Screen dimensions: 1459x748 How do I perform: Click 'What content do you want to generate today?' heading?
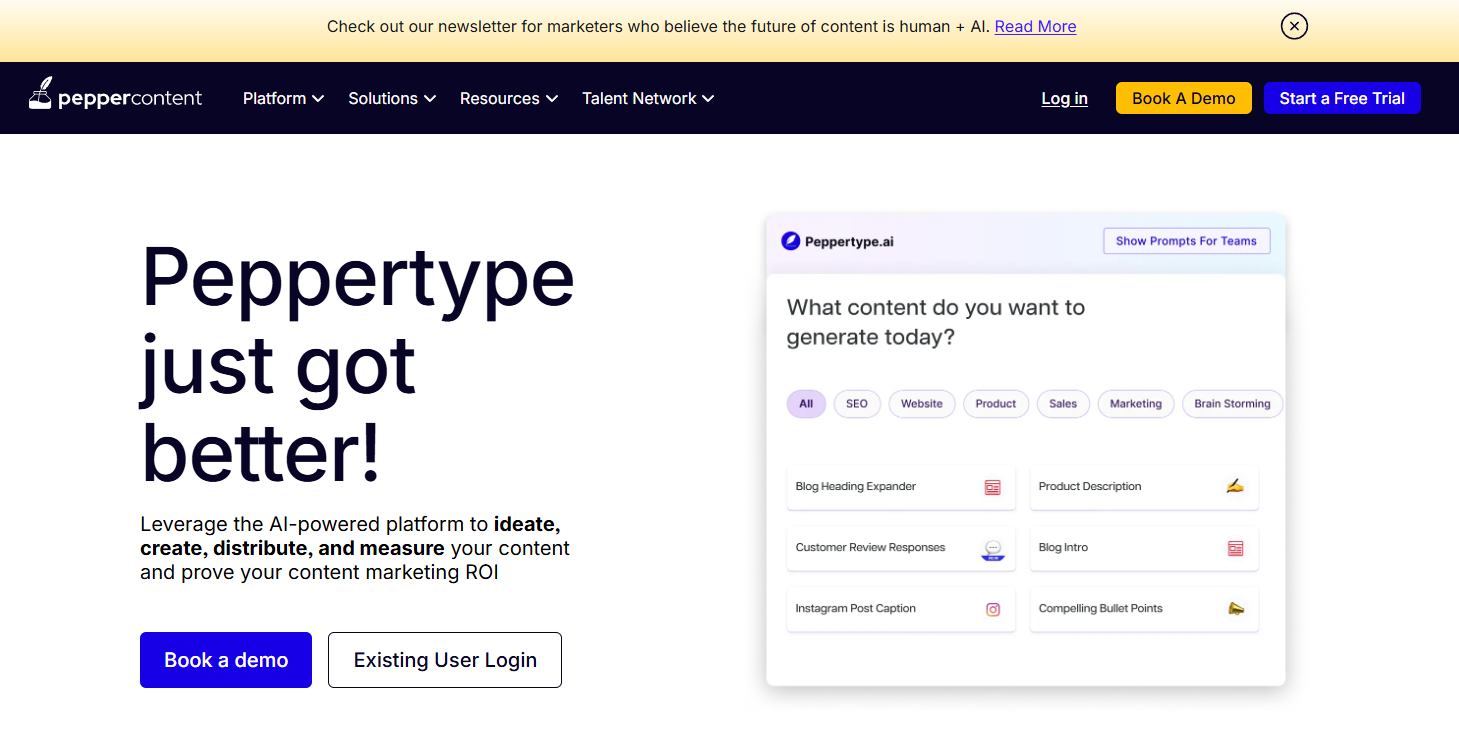(936, 322)
